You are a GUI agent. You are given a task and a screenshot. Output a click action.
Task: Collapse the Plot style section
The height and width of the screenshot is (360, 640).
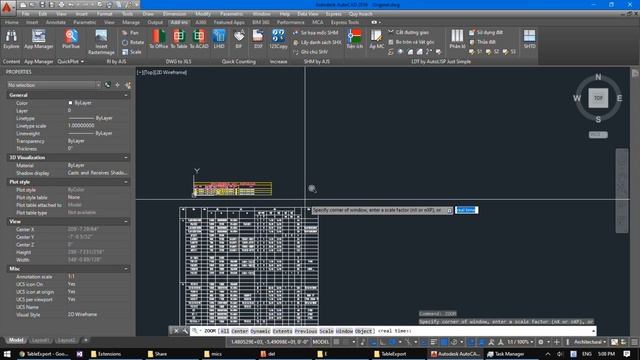tap(126, 182)
